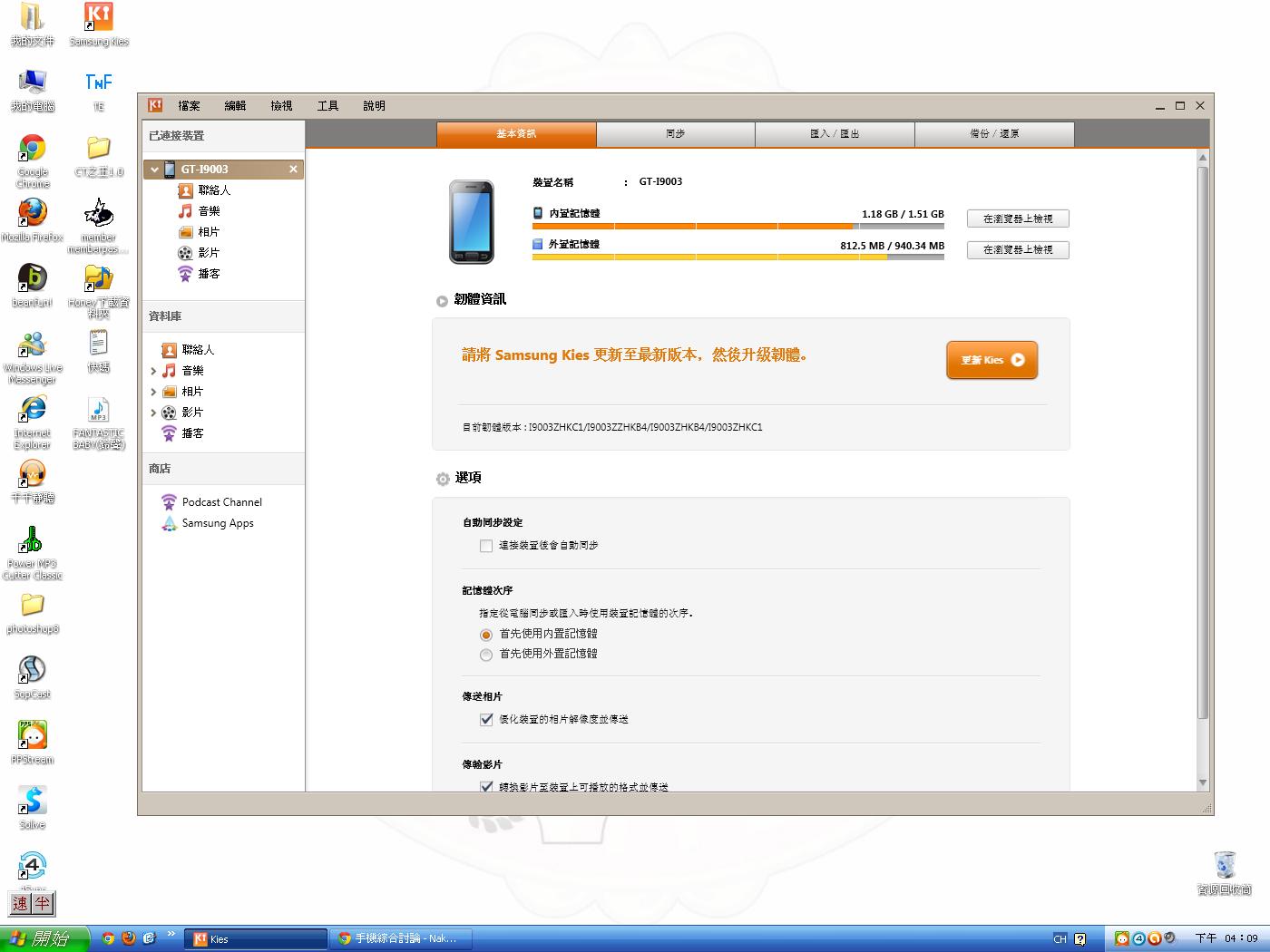
Task: Open library Contacts icon
Action: 169,350
